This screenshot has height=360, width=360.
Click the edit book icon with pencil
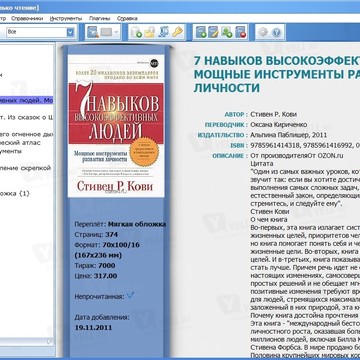[x=213, y=32]
